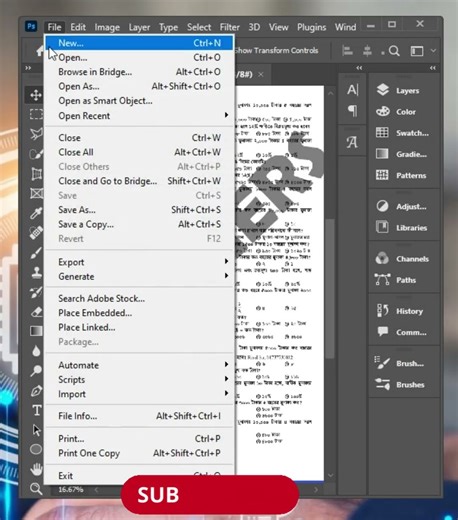This screenshot has width=458, height=520.
Task: Select the Clone Stamp tool
Action: 36,273
